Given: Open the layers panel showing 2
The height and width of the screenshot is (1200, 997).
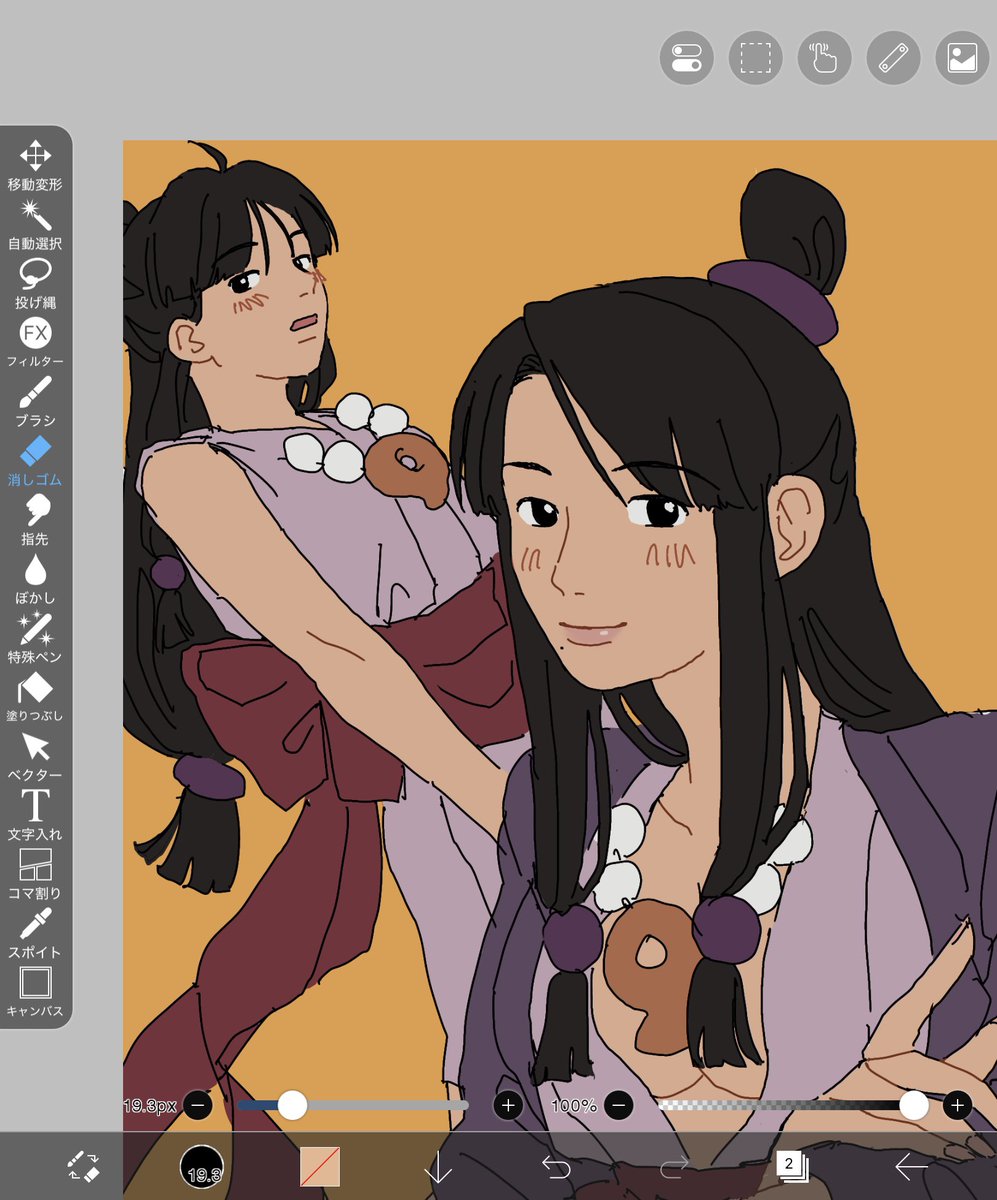Looking at the screenshot, I should (792, 1166).
